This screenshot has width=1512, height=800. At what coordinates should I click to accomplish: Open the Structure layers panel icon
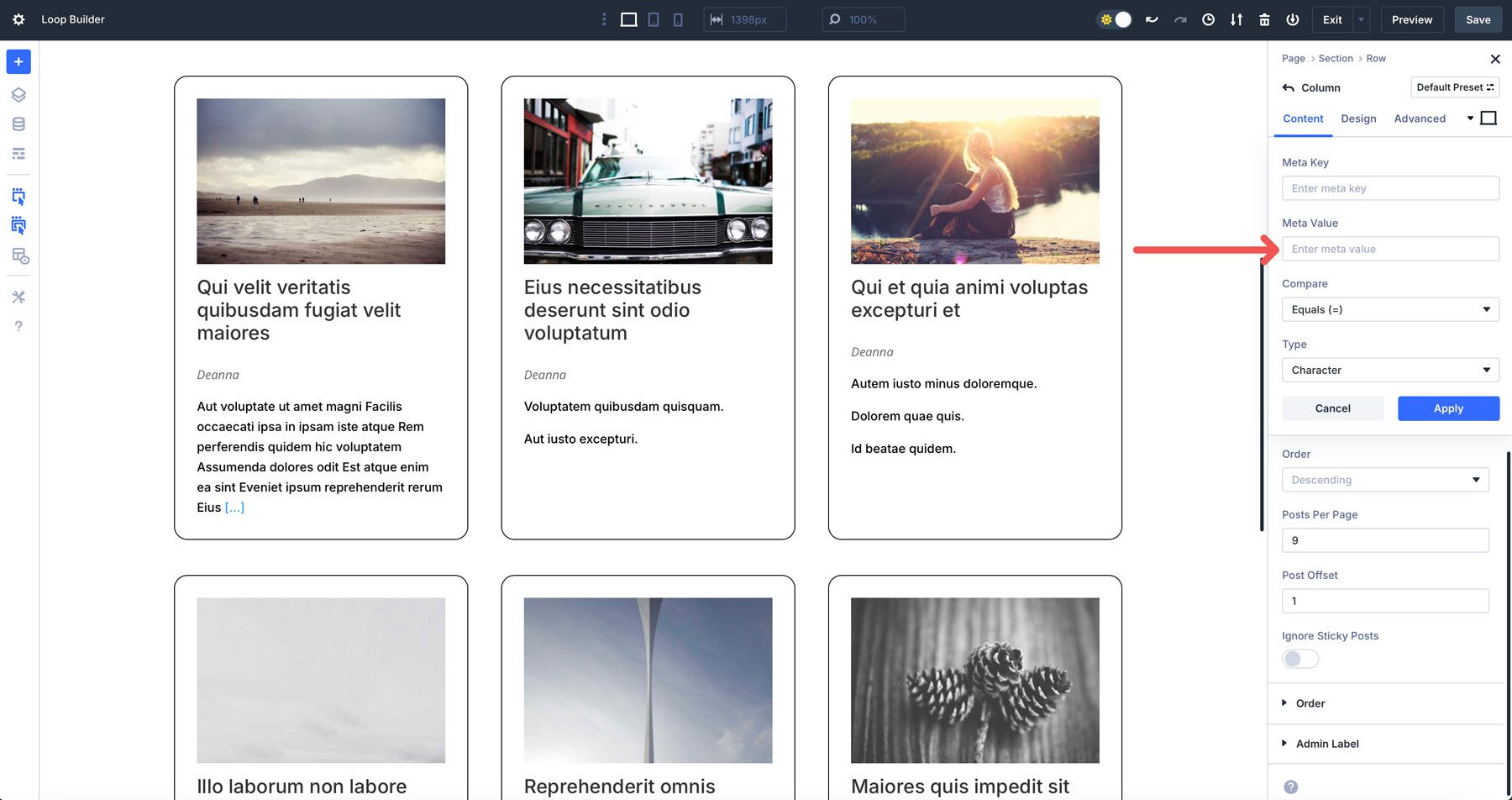point(18,94)
